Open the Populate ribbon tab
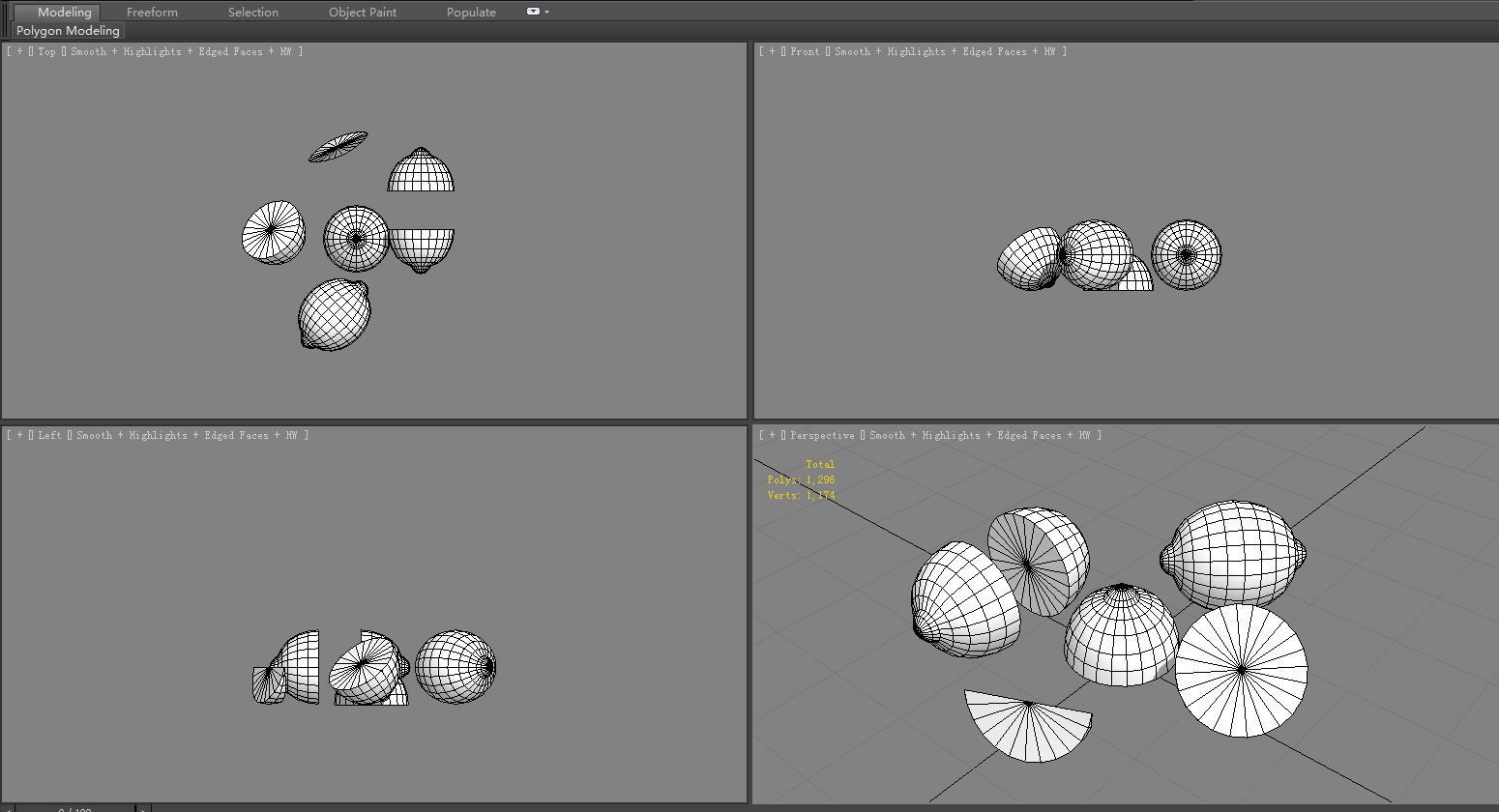This screenshot has width=1499, height=812. click(471, 13)
